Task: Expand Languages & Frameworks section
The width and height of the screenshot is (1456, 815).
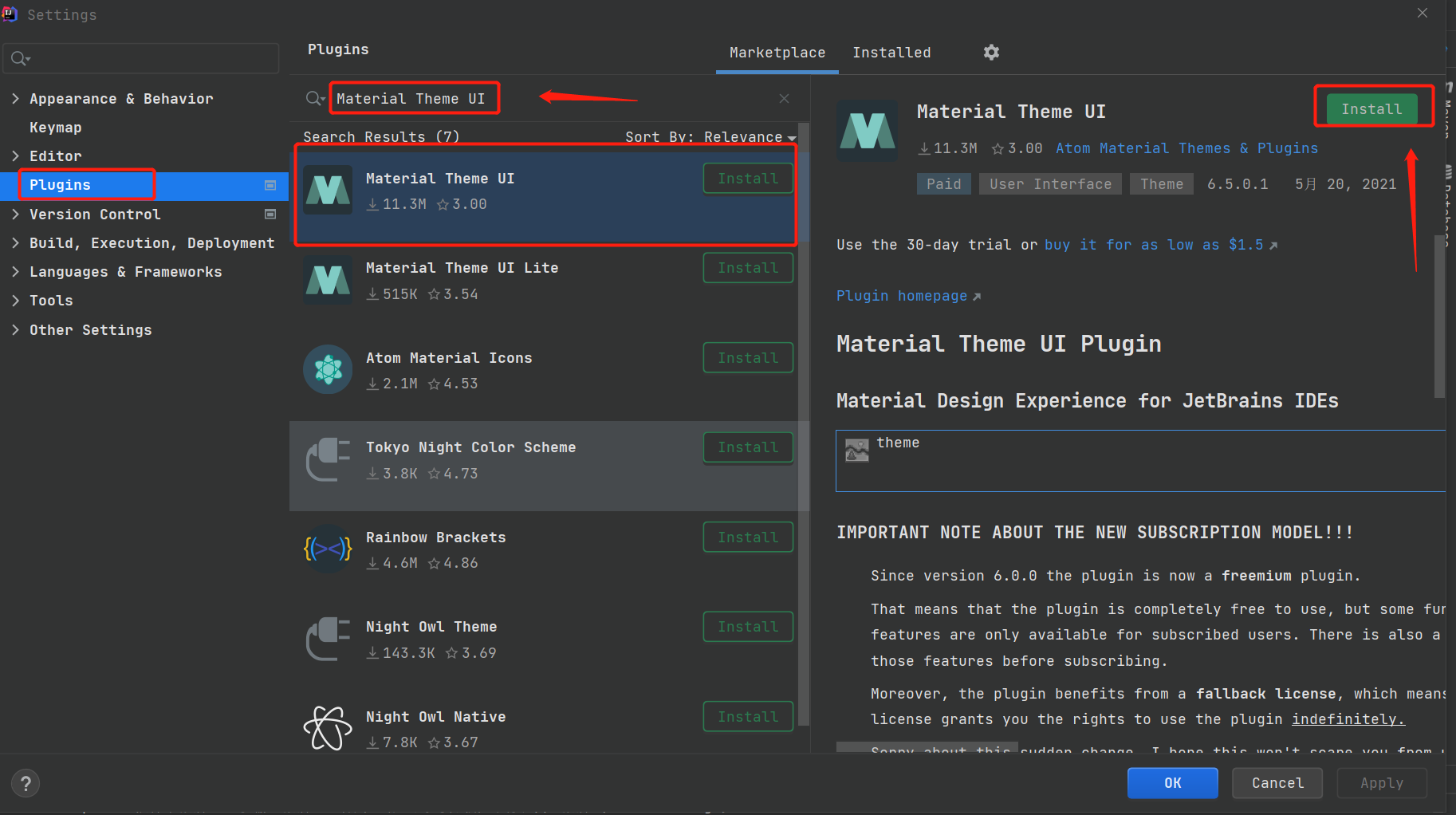Action: coord(15,271)
